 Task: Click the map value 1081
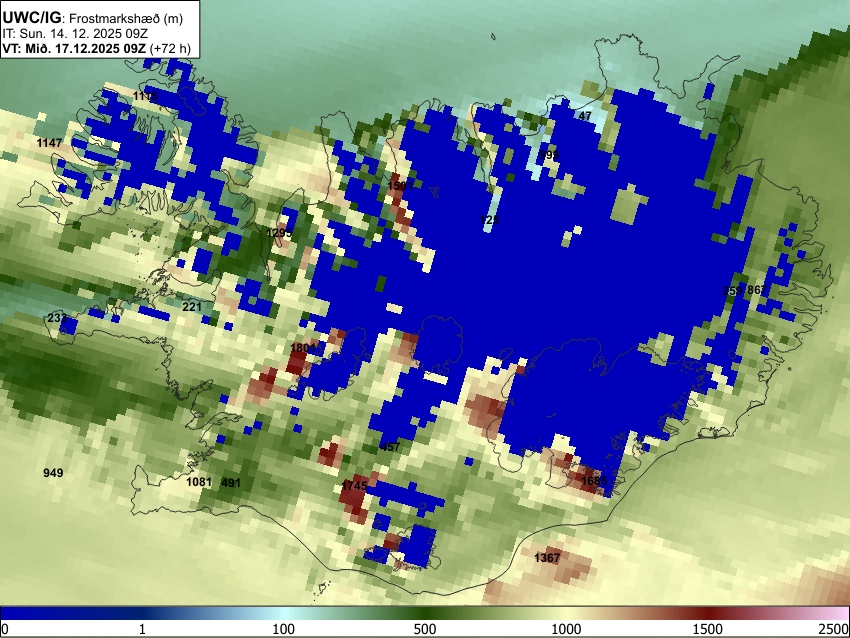pos(199,482)
